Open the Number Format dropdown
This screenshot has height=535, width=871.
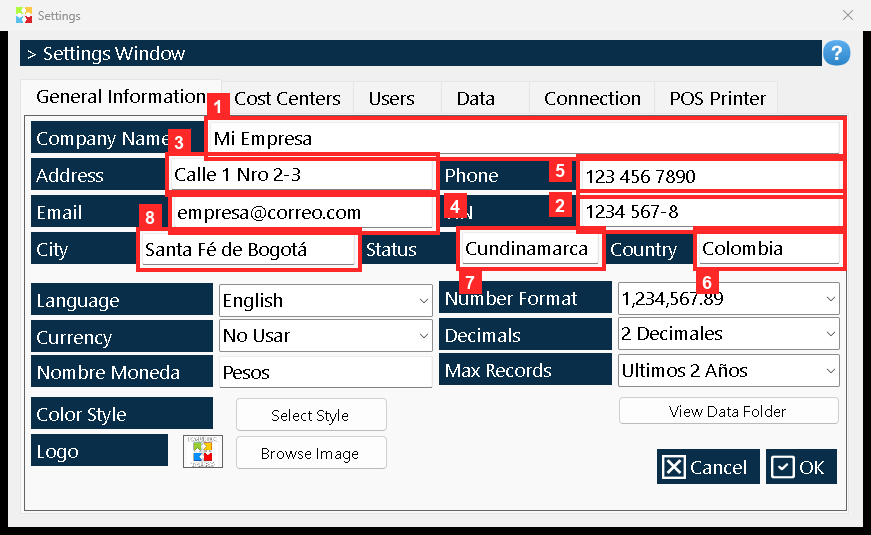(728, 299)
